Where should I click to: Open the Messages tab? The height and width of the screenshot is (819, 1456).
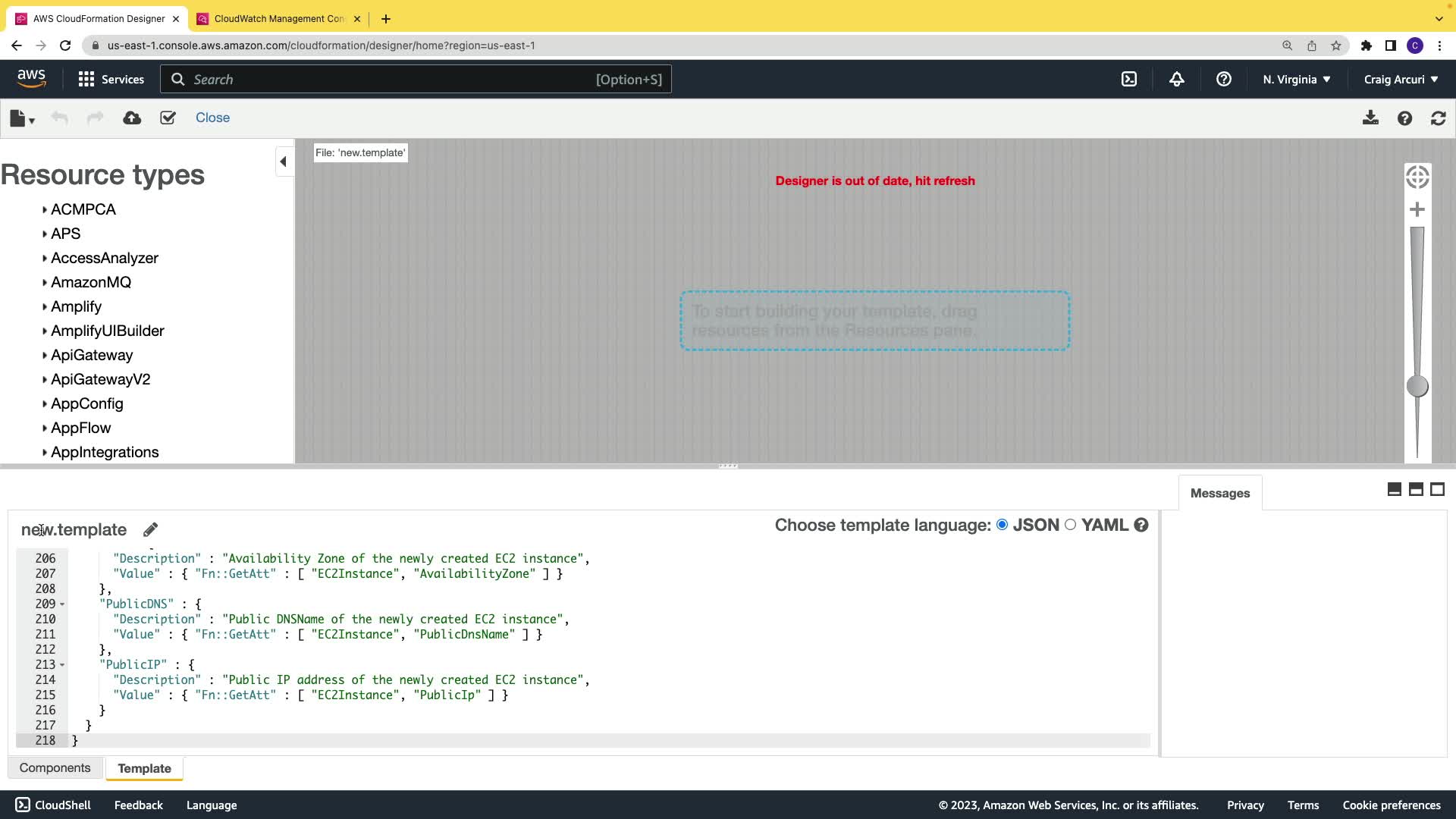[1219, 493]
